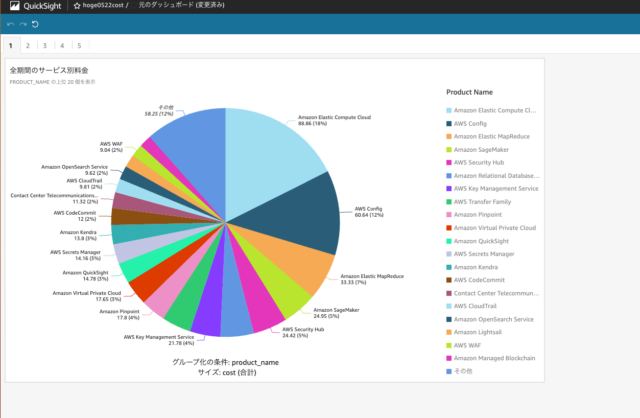Viewport: 640px width, 418px height.
Task: Click the pie label Amazon Elastic MapReduce 33.33
Action: coord(372,279)
